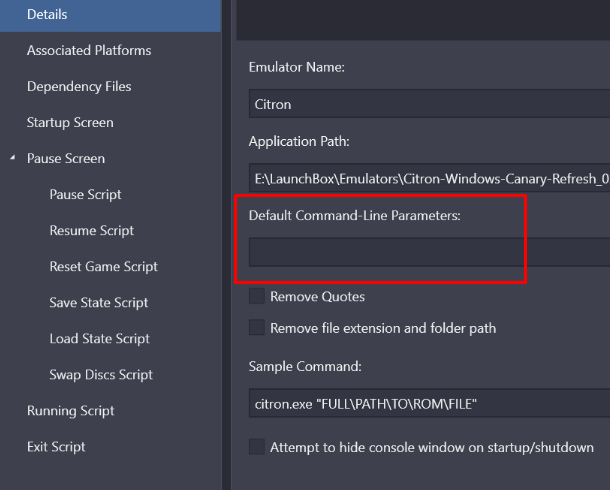Select Swap Discs Script entry
The height and width of the screenshot is (490, 610).
point(101,375)
